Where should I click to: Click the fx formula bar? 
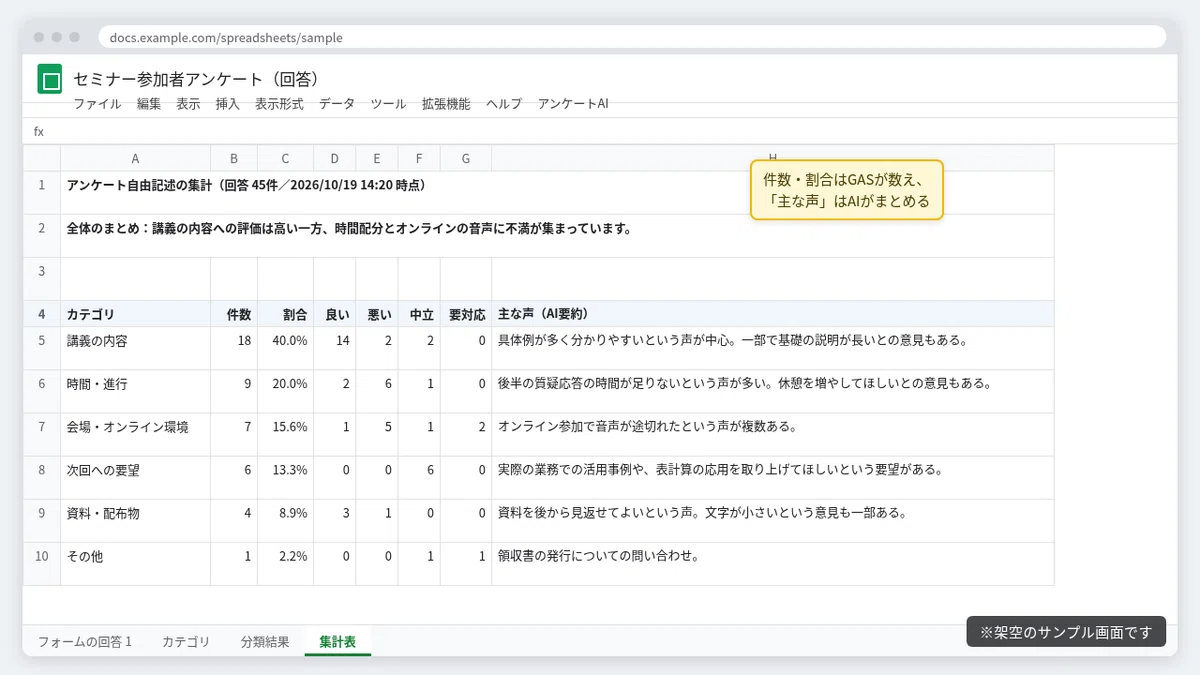(x=600, y=131)
